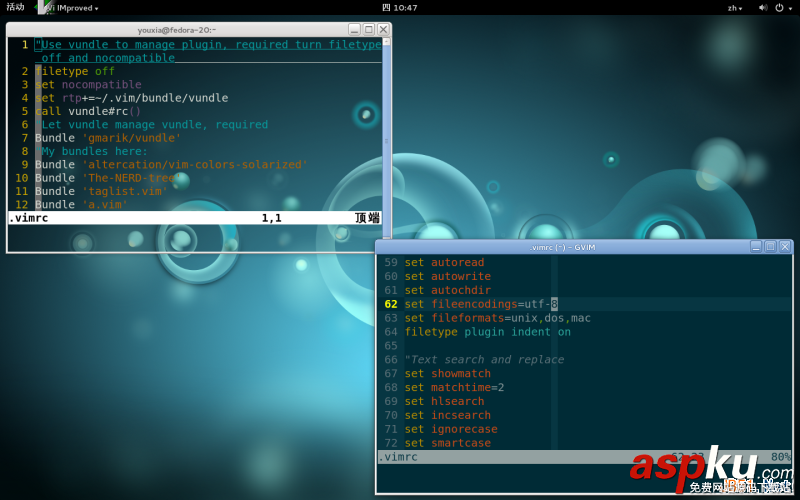This screenshot has height=500, width=800.
Task: Close the youxia@fedora-20 terminal window
Action: coord(383,29)
